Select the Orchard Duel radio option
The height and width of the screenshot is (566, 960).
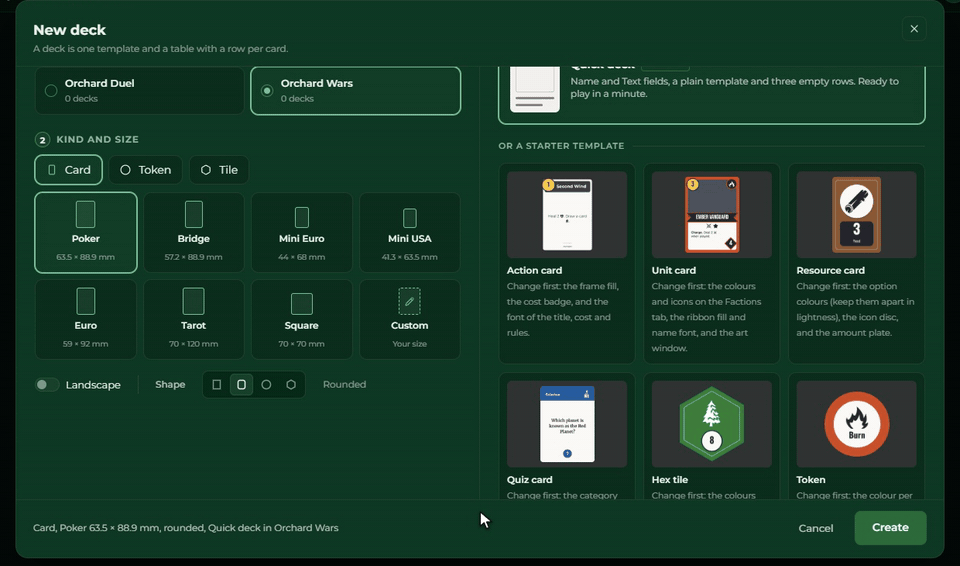pyautogui.click(x=140, y=91)
